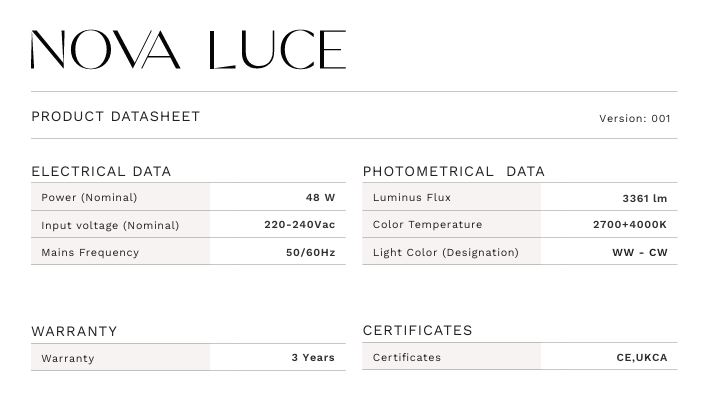Click the Luminus Flux label
Viewport: 704px width, 415px height.
pyautogui.click(x=412, y=197)
